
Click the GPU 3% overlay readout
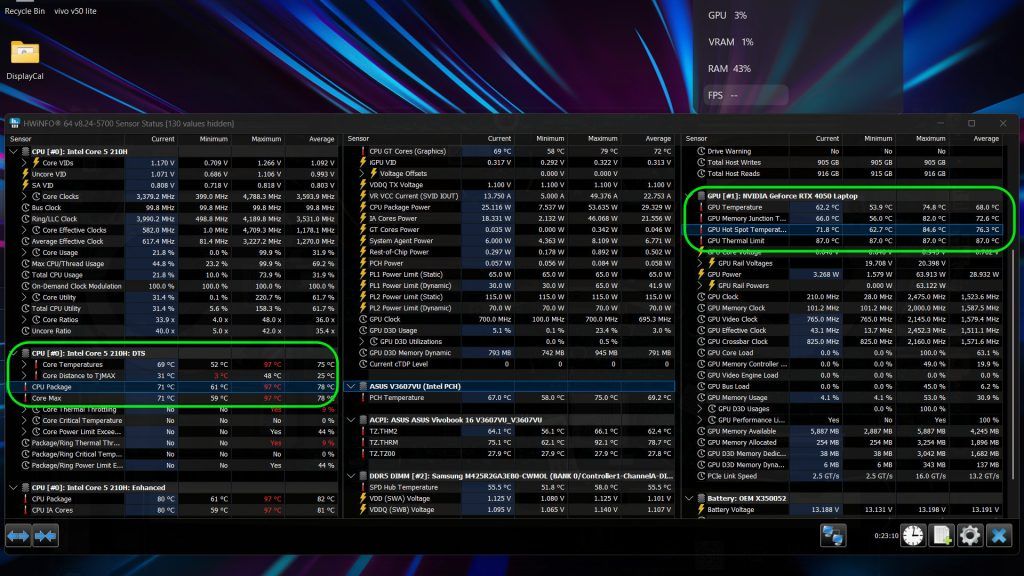coord(727,15)
